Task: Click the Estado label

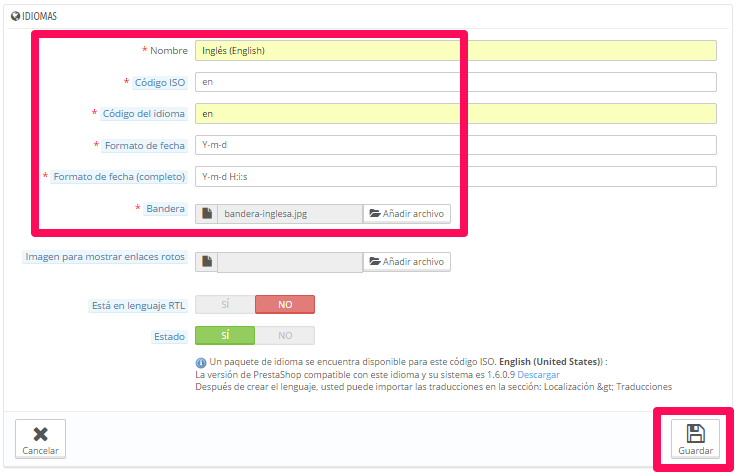Action: pyautogui.click(x=169, y=337)
